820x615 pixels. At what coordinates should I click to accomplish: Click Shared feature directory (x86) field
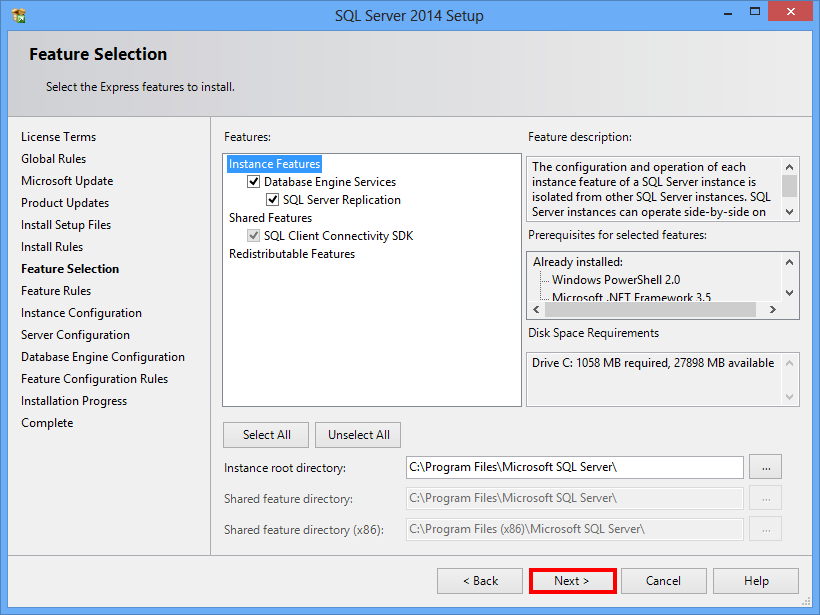575,529
